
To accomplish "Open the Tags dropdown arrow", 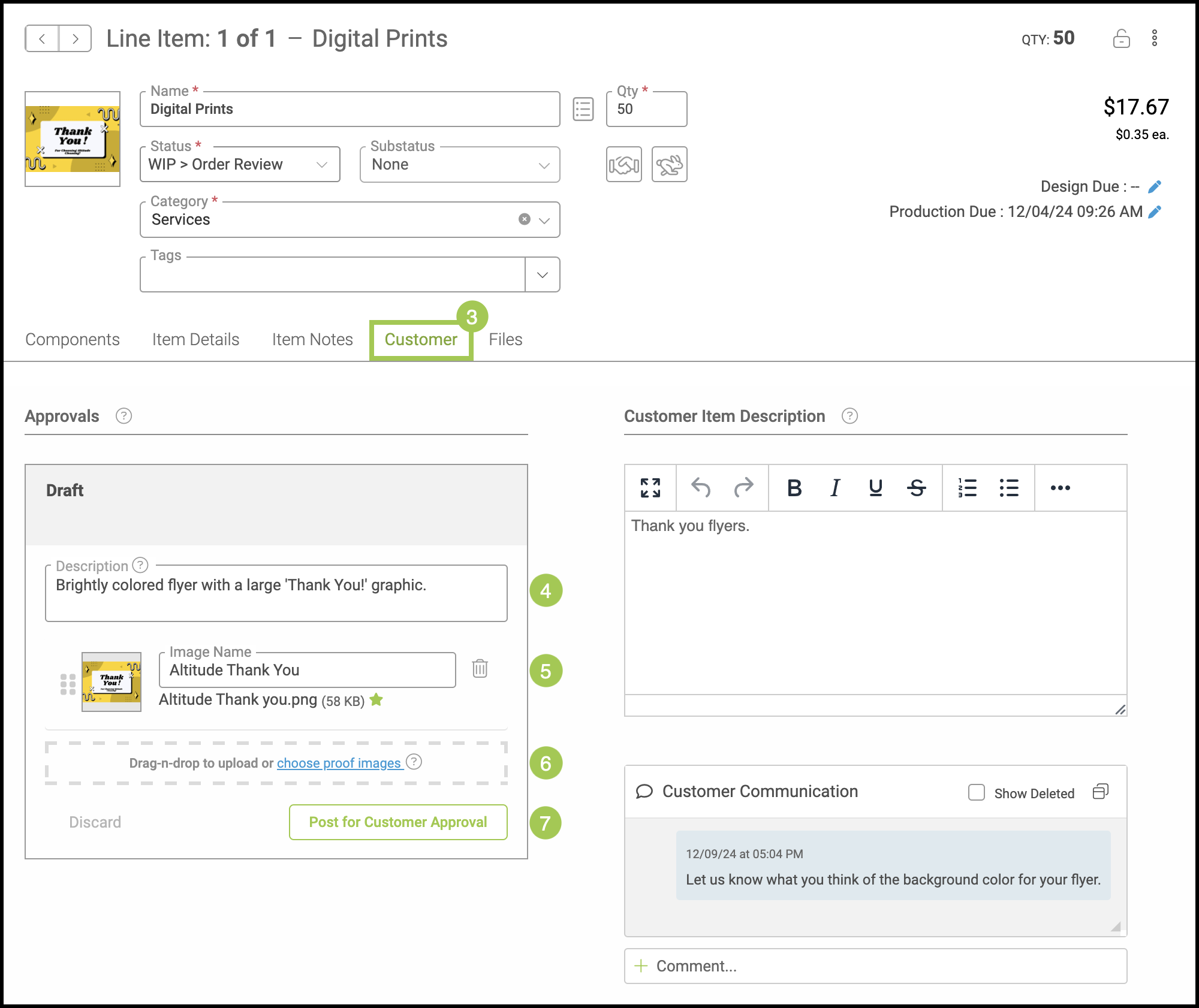I will click(543, 274).
